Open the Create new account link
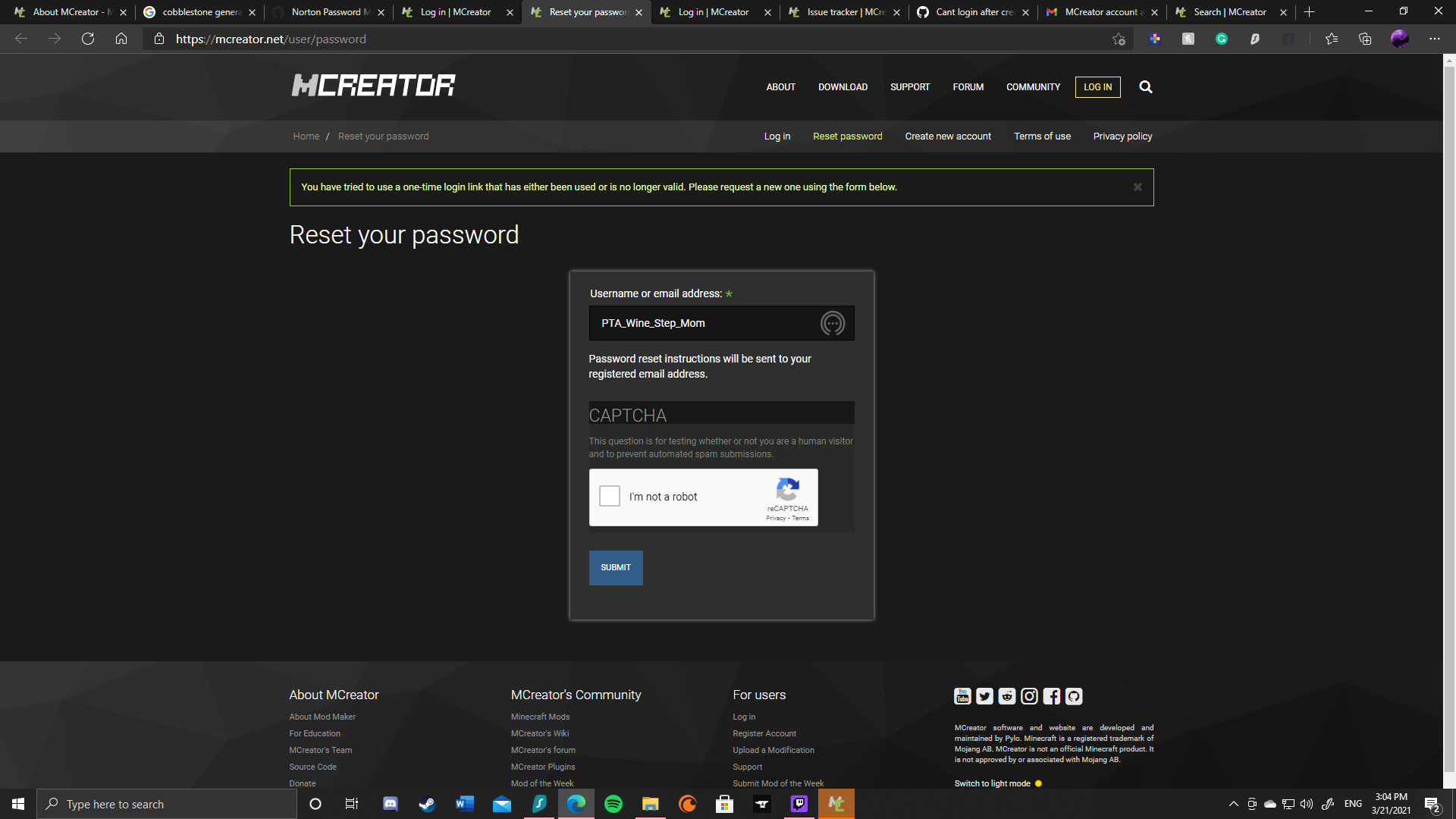The width and height of the screenshot is (1456, 819). [947, 136]
